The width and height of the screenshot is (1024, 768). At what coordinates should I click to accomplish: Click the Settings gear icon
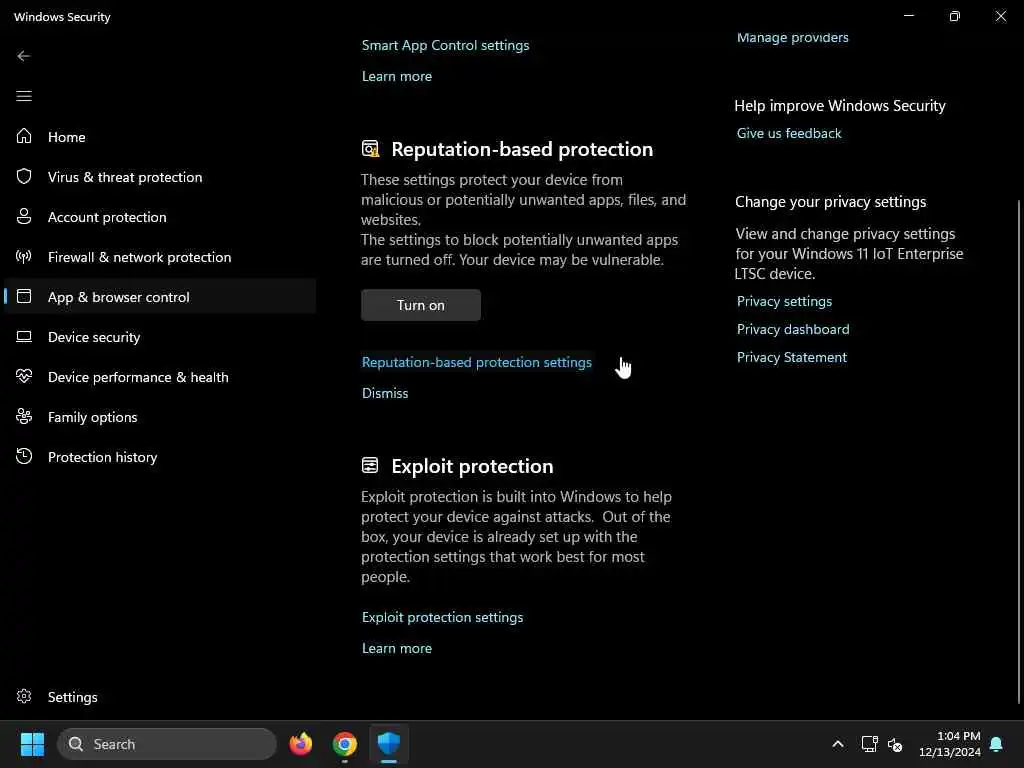tap(24, 697)
